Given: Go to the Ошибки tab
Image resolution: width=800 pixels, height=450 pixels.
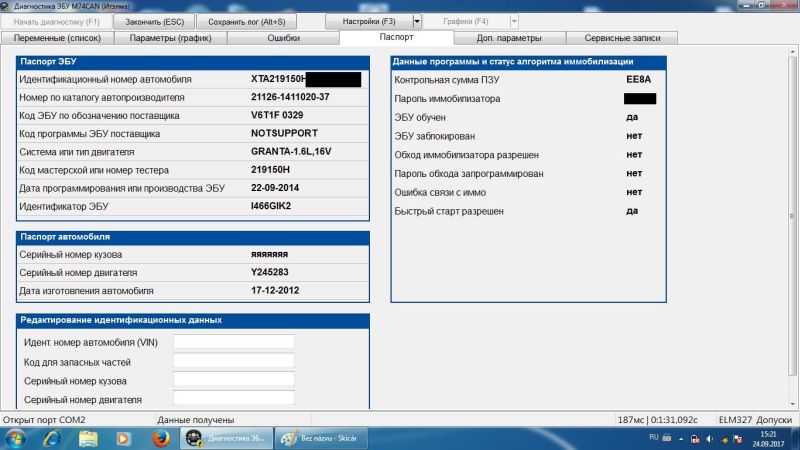Looking at the screenshot, I should (x=284, y=38).
